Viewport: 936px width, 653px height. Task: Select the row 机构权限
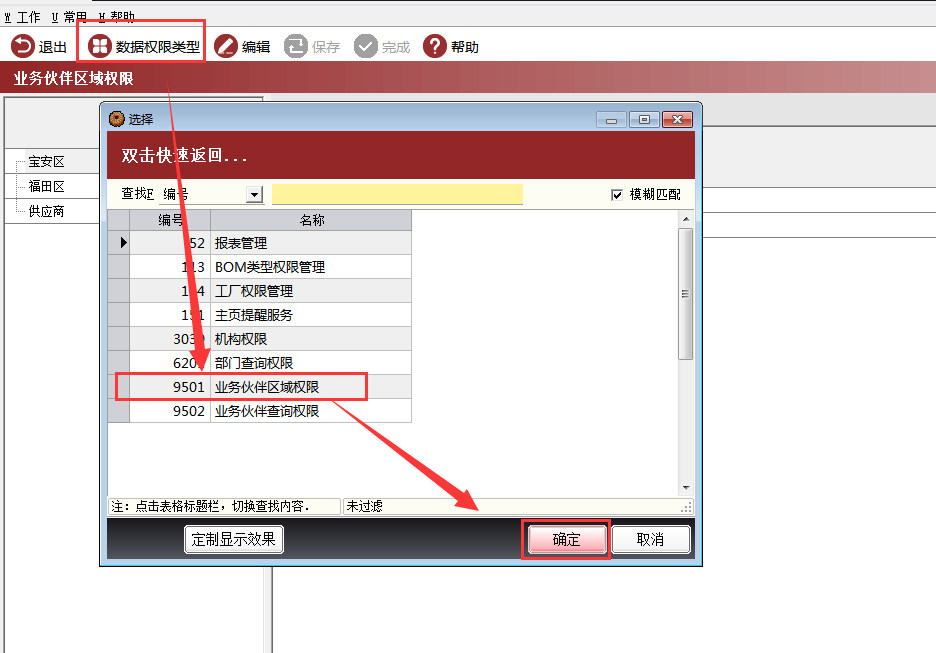point(260,339)
